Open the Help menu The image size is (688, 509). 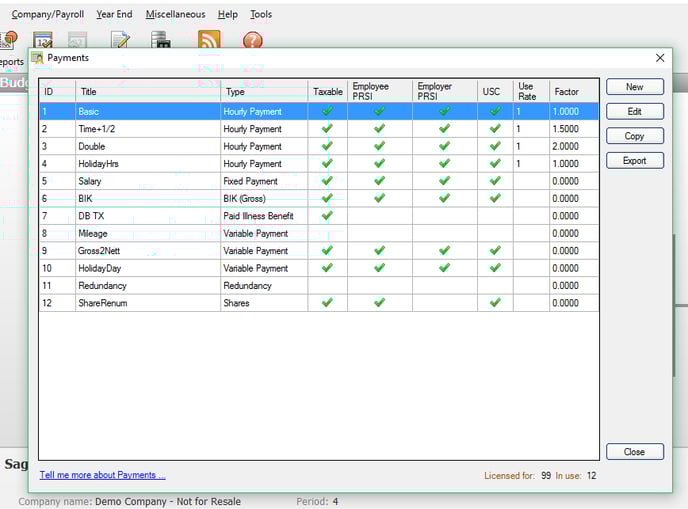pyautogui.click(x=227, y=14)
